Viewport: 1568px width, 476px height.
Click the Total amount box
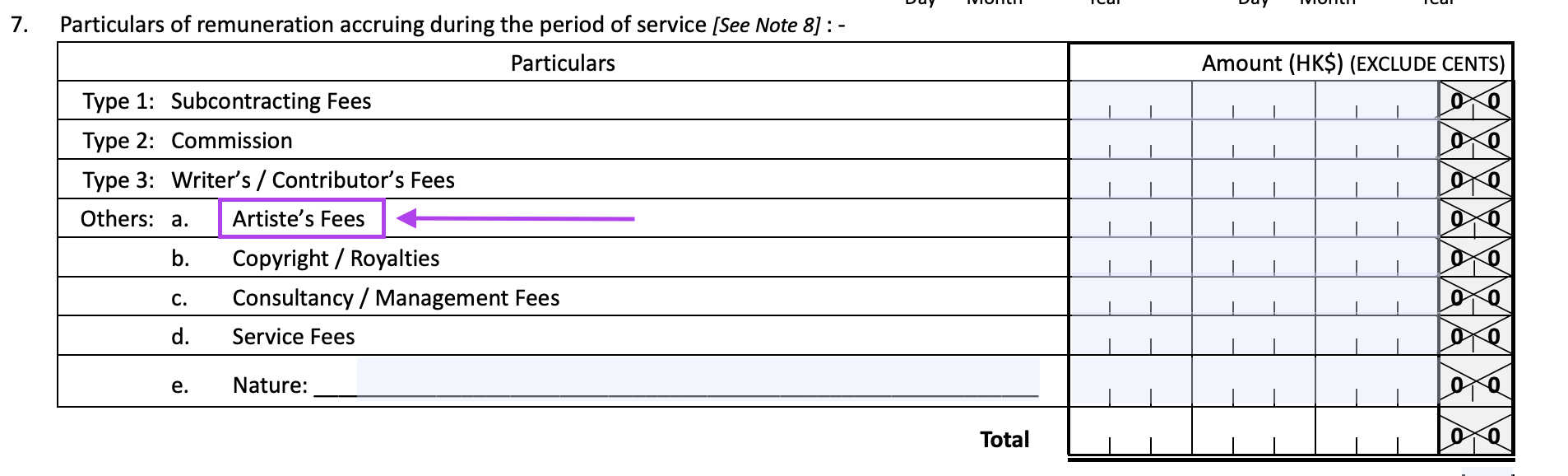pos(1253,432)
